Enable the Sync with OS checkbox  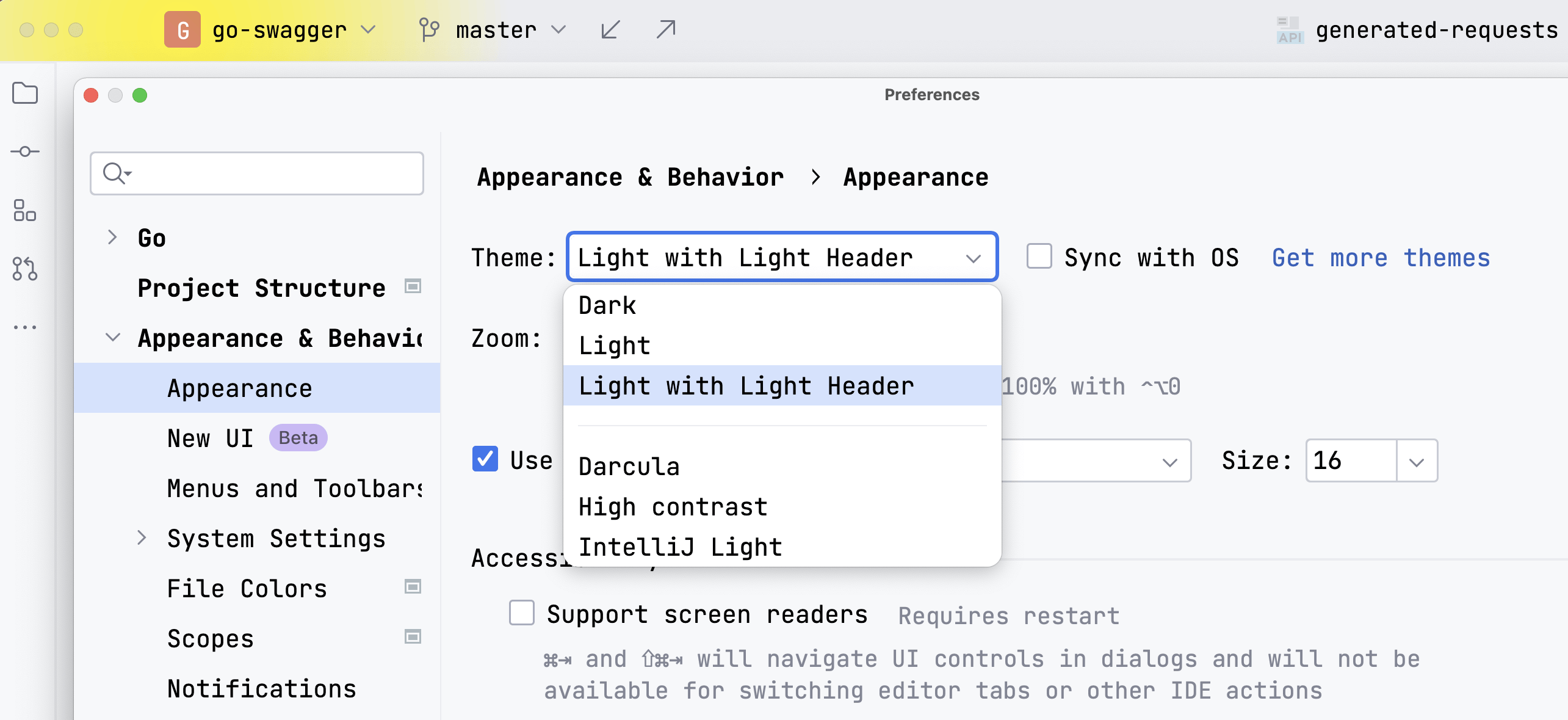1039,256
